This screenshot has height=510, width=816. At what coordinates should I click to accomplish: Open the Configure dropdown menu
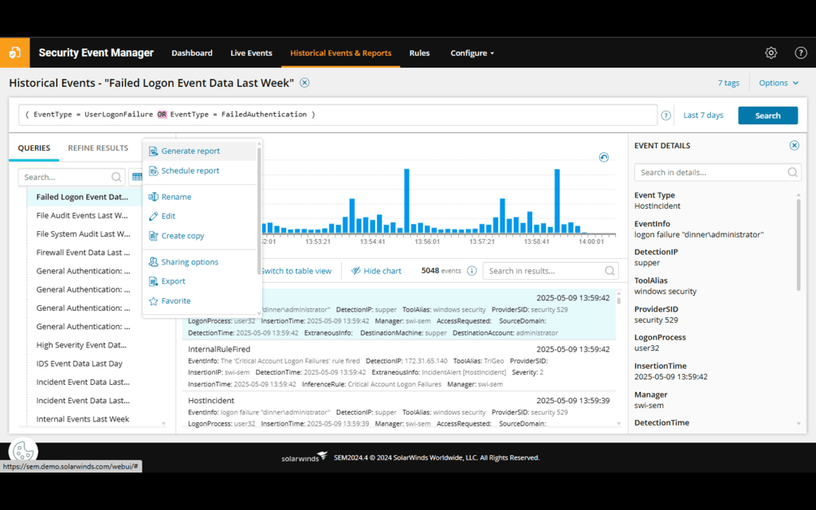click(472, 53)
